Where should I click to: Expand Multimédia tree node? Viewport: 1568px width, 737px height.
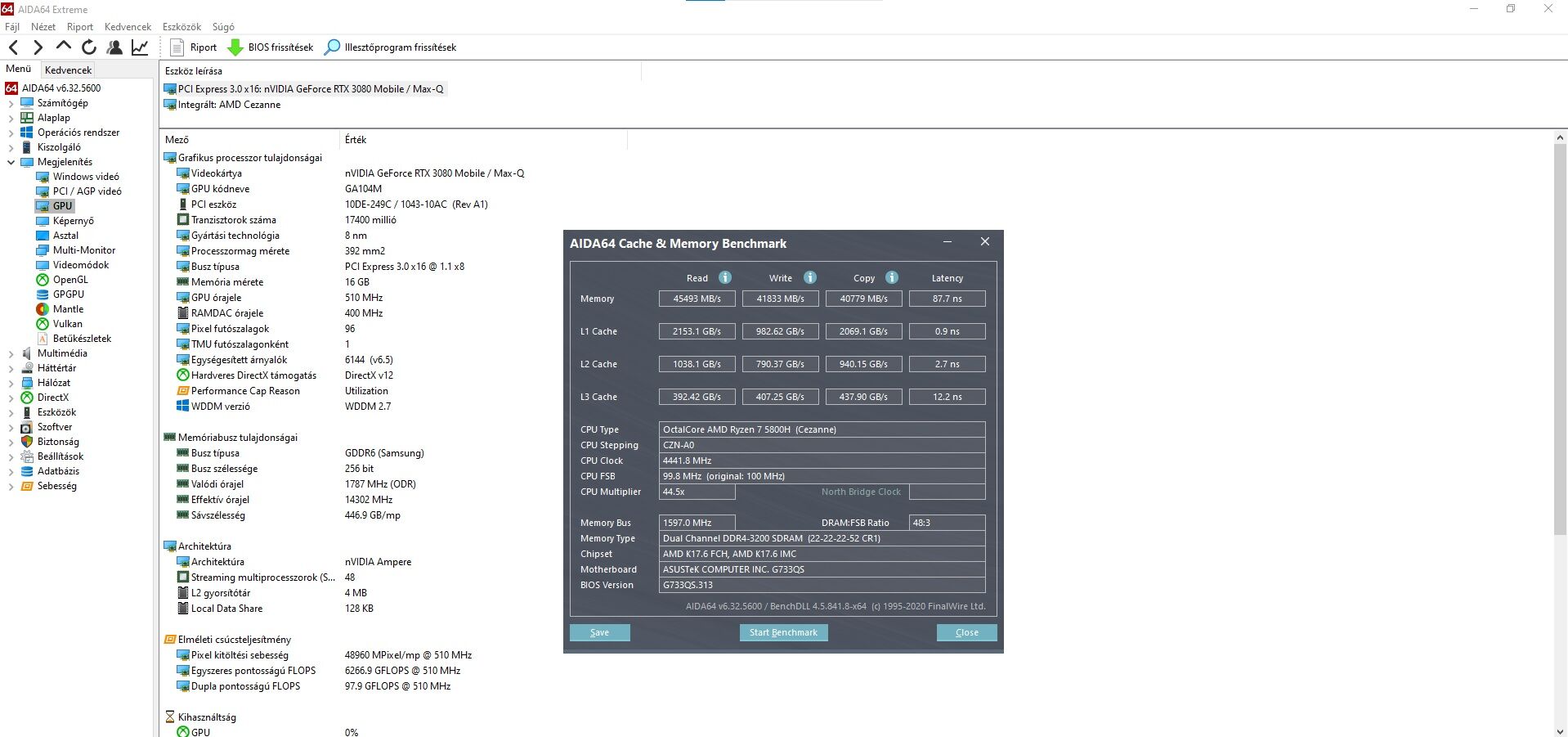(x=11, y=353)
